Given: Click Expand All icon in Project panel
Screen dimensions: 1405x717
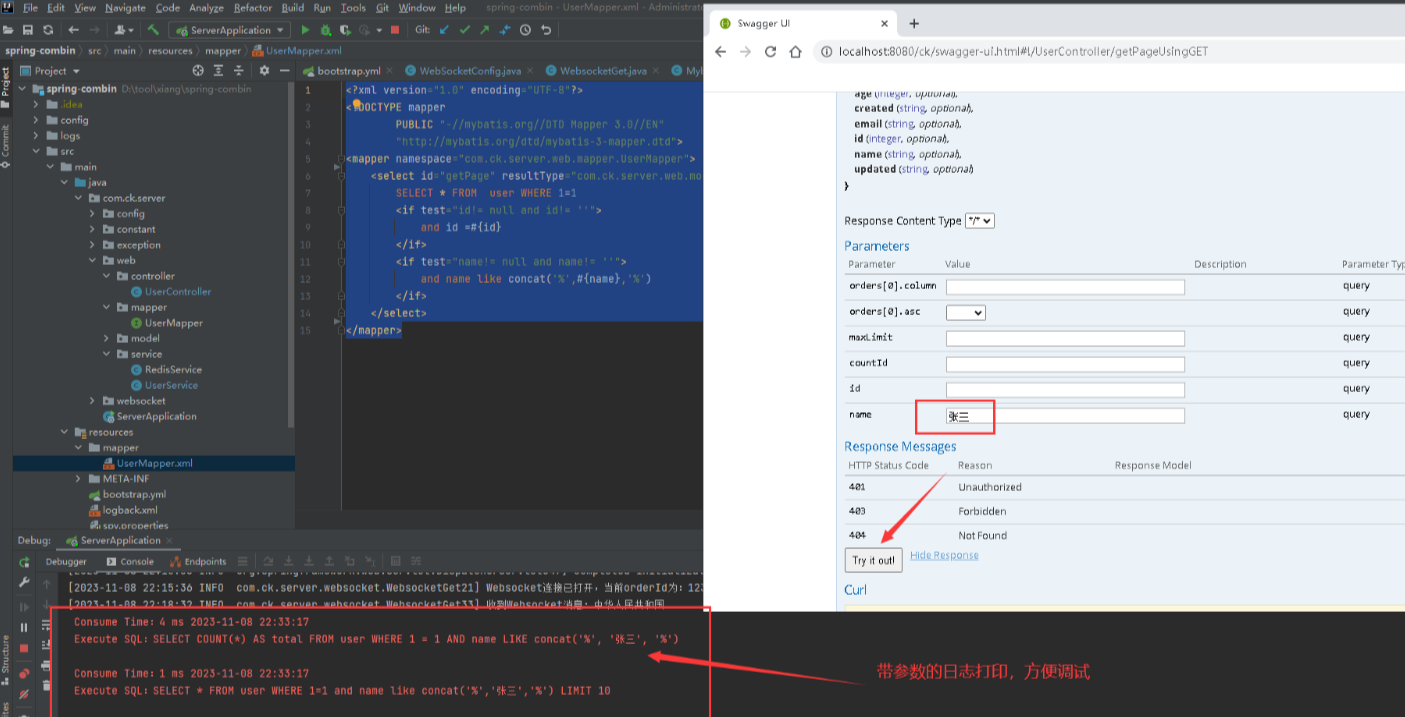Looking at the screenshot, I should 218,71.
